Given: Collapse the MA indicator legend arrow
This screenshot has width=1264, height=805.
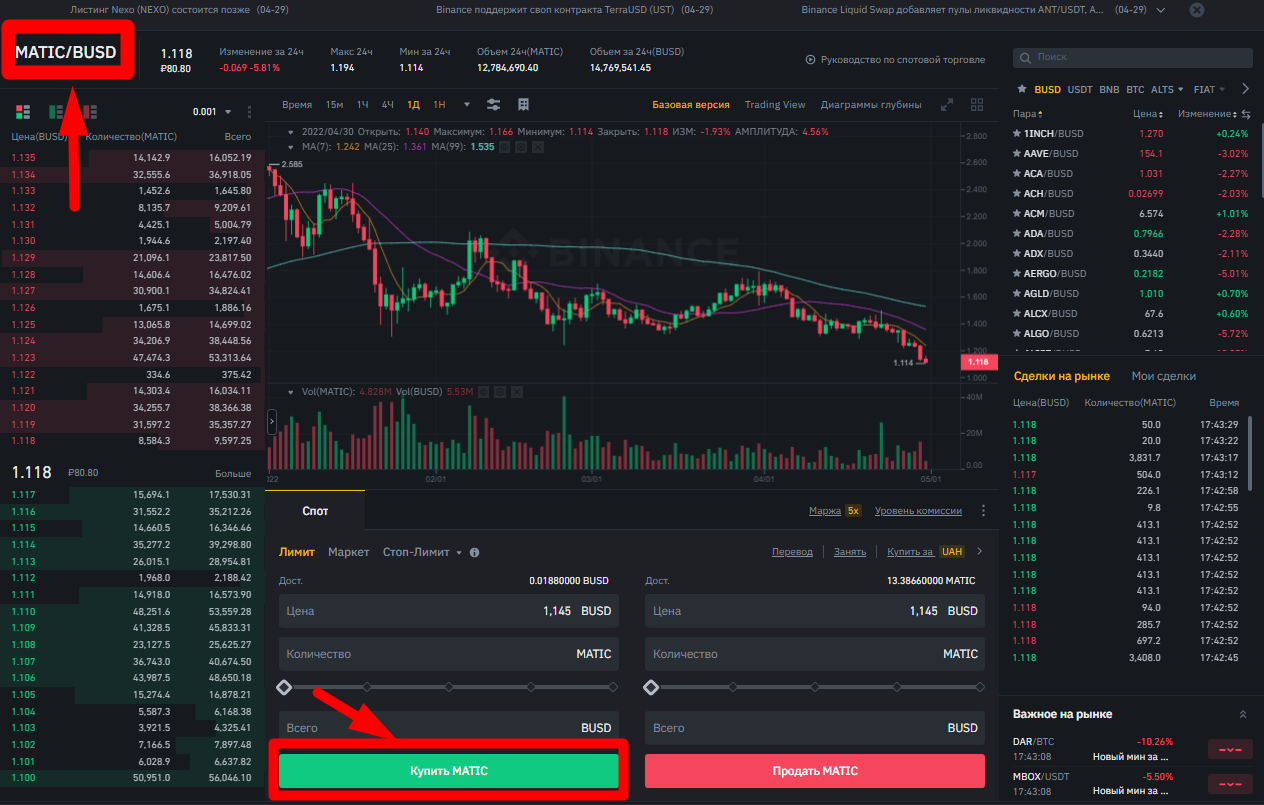Looking at the screenshot, I should pyautogui.click(x=291, y=147).
